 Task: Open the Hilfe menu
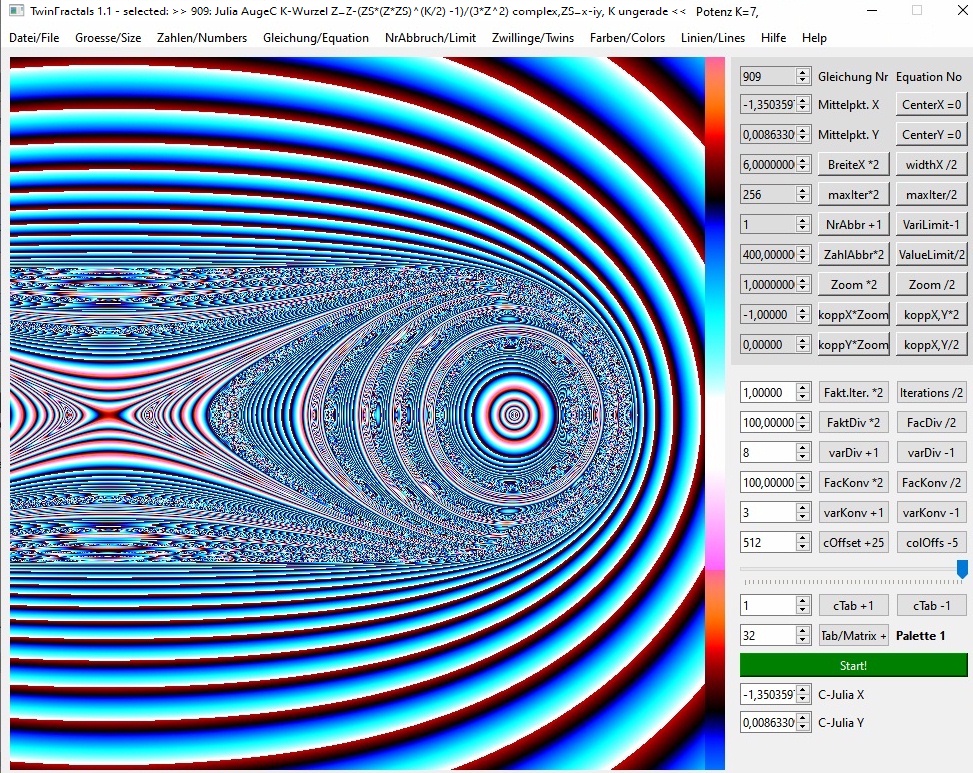[x=773, y=38]
